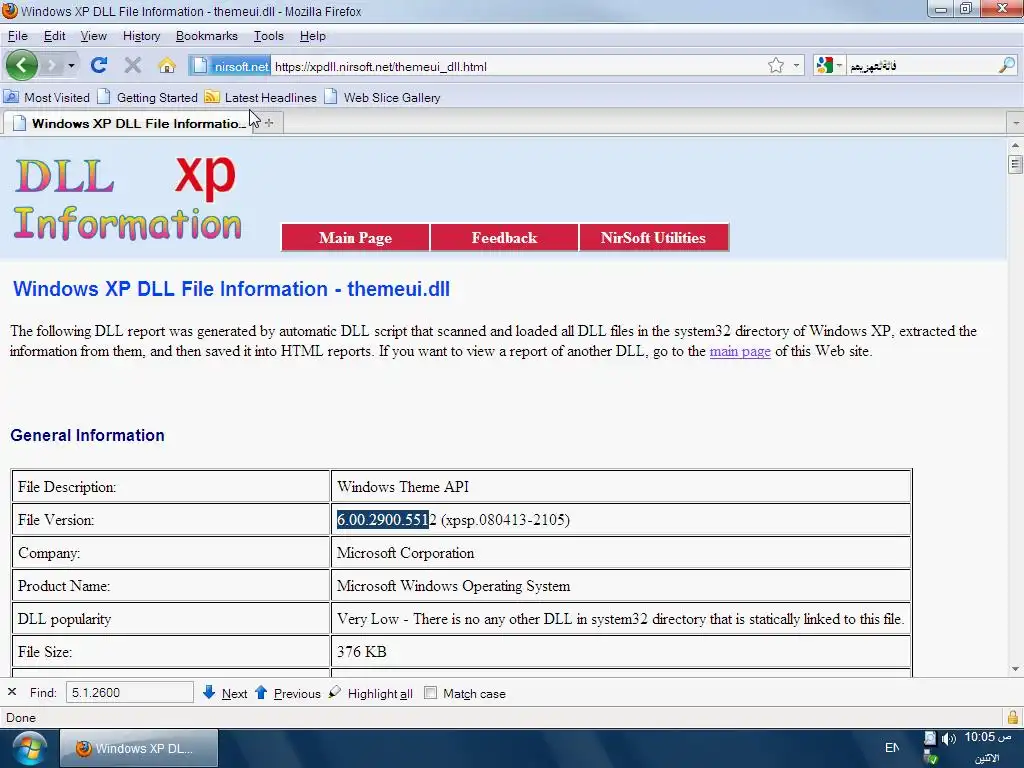Open Most Visited bookmarks folder
The width and height of the screenshot is (1024, 768).
click(46, 97)
